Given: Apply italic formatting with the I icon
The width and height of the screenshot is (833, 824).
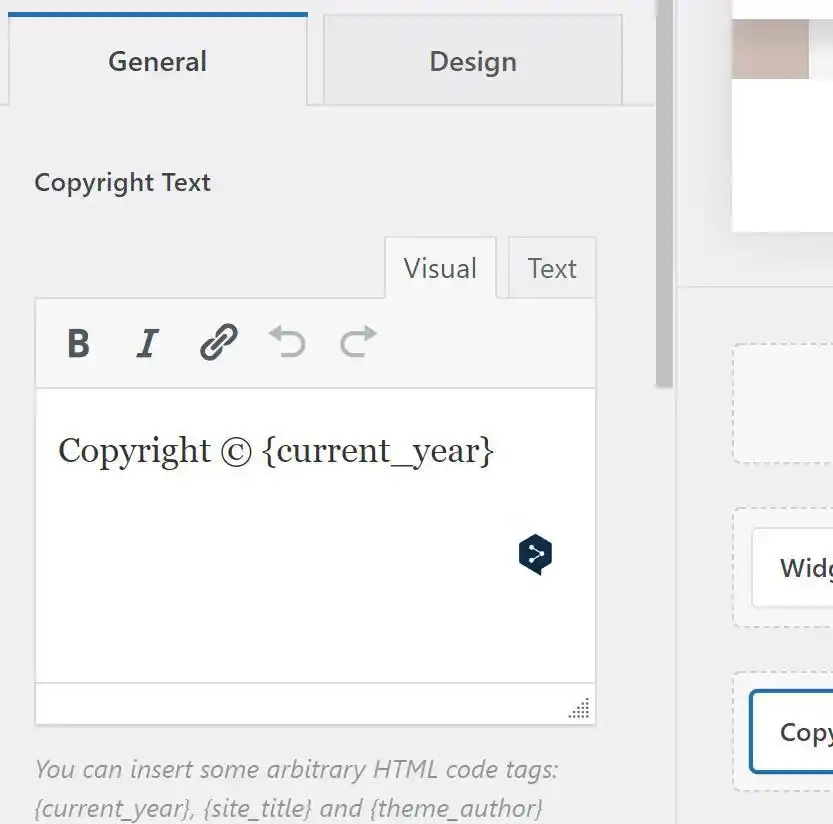Looking at the screenshot, I should point(148,343).
